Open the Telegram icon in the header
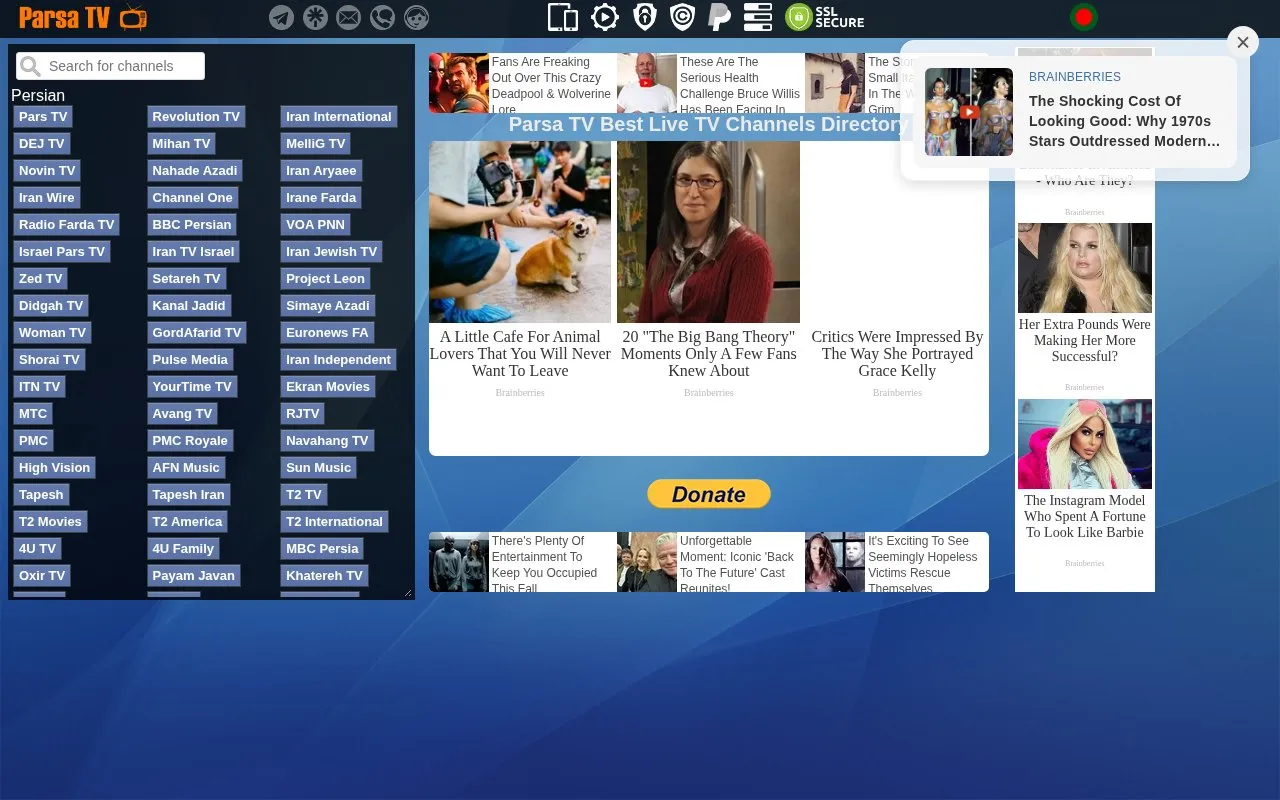Image resolution: width=1280 pixels, height=800 pixels. 282,18
